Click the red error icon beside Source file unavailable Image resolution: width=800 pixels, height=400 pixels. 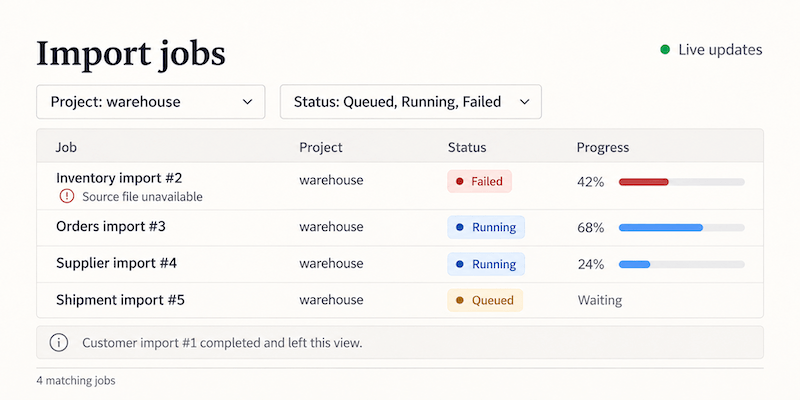tap(67, 196)
